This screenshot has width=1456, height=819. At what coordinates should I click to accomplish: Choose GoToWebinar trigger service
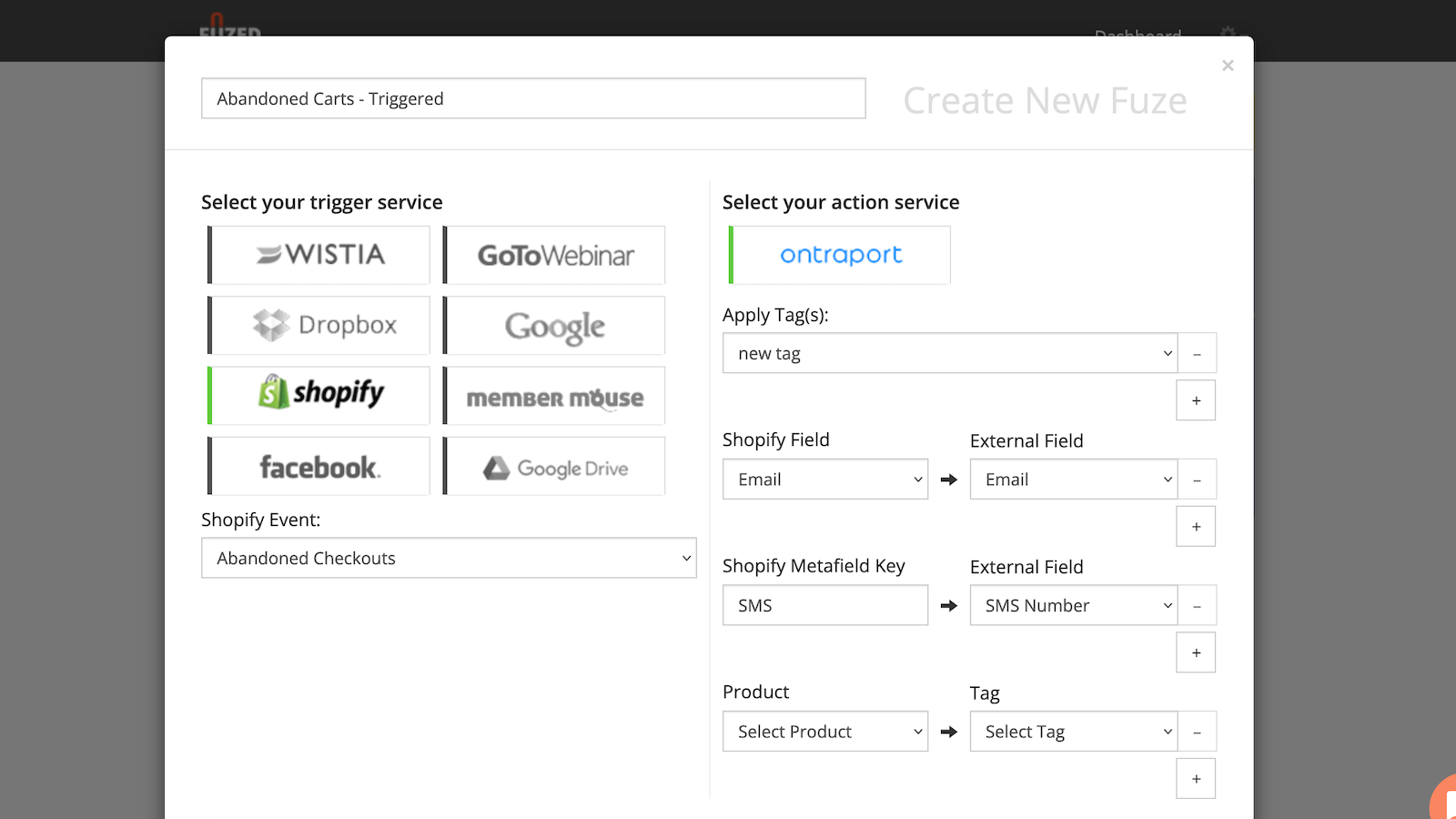554,255
